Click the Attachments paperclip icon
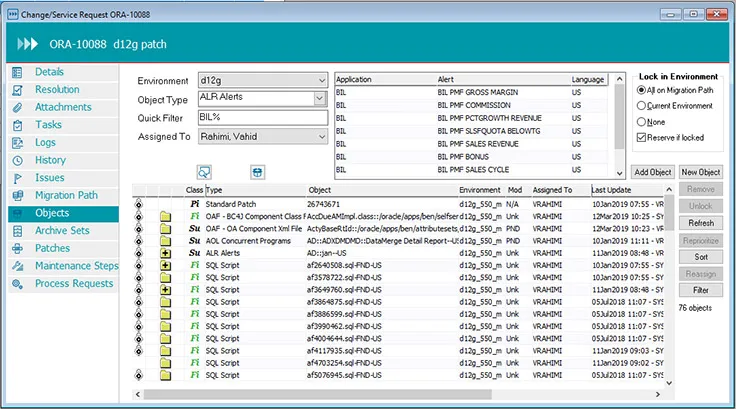Viewport: 736px width, 409px height. coord(18,107)
